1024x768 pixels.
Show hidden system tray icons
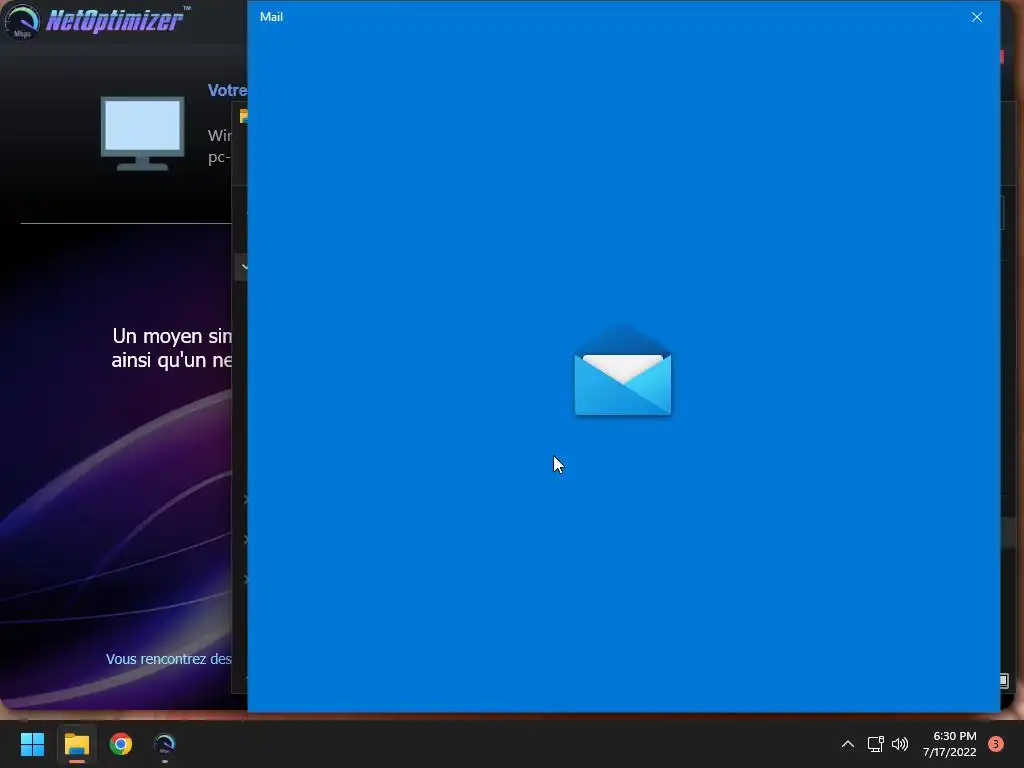click(x=848, y=744)
